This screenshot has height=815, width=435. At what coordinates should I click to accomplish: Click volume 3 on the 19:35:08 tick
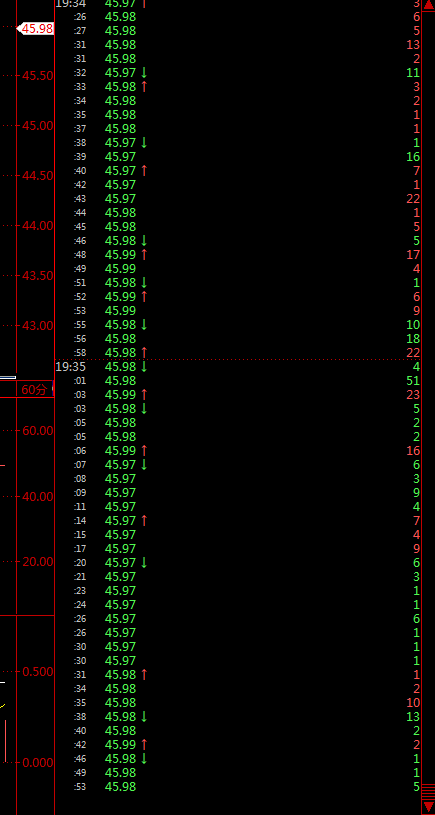click(x=417, y=479)
